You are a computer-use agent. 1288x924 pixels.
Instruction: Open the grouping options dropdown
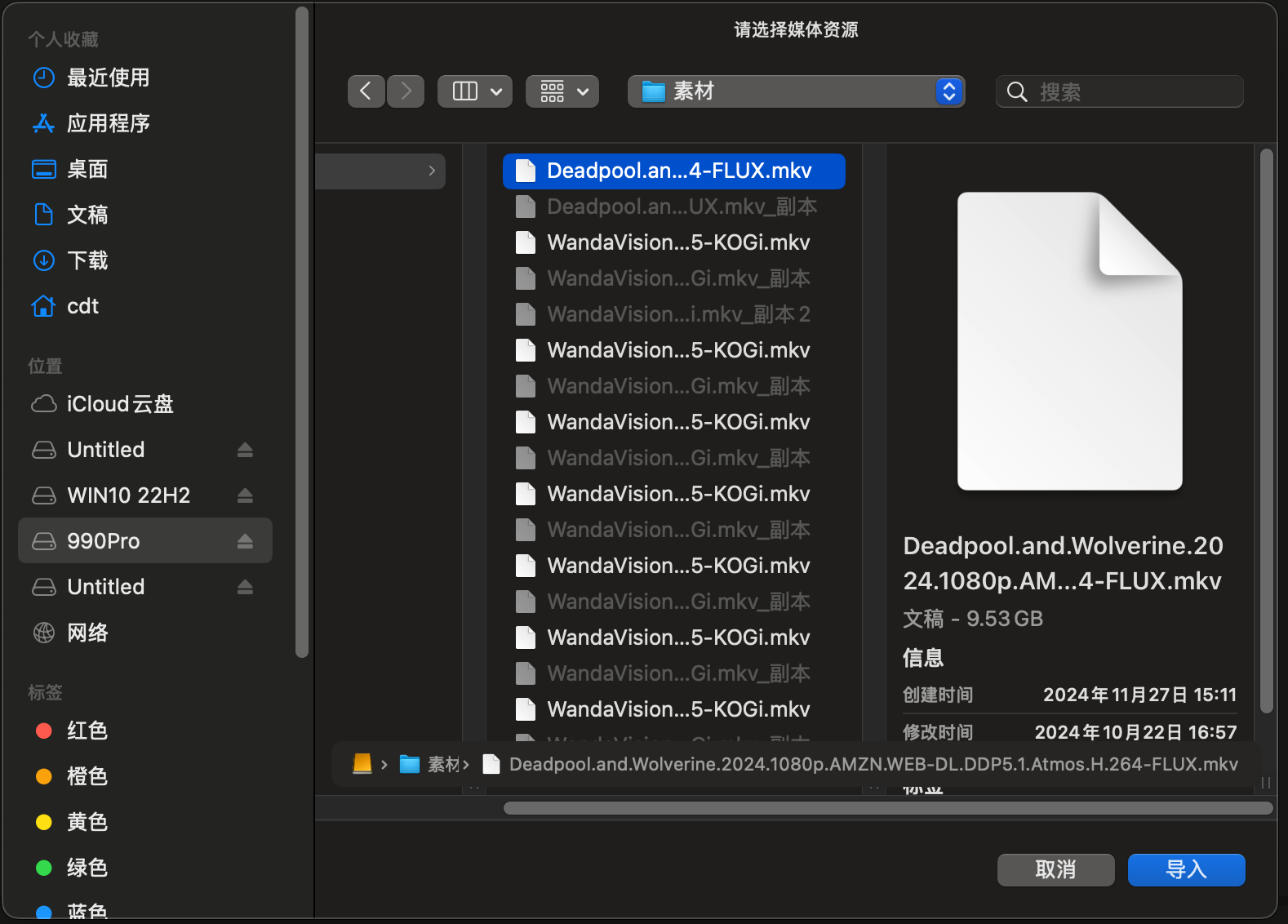pos(562,91)
